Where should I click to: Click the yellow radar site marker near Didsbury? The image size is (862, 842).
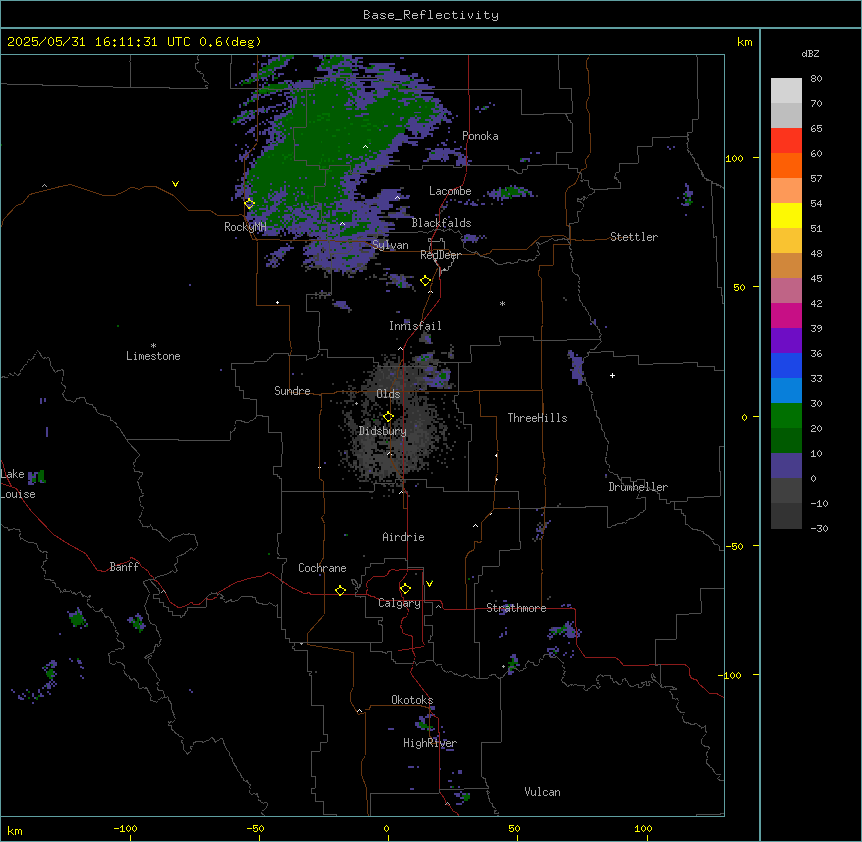388,417
